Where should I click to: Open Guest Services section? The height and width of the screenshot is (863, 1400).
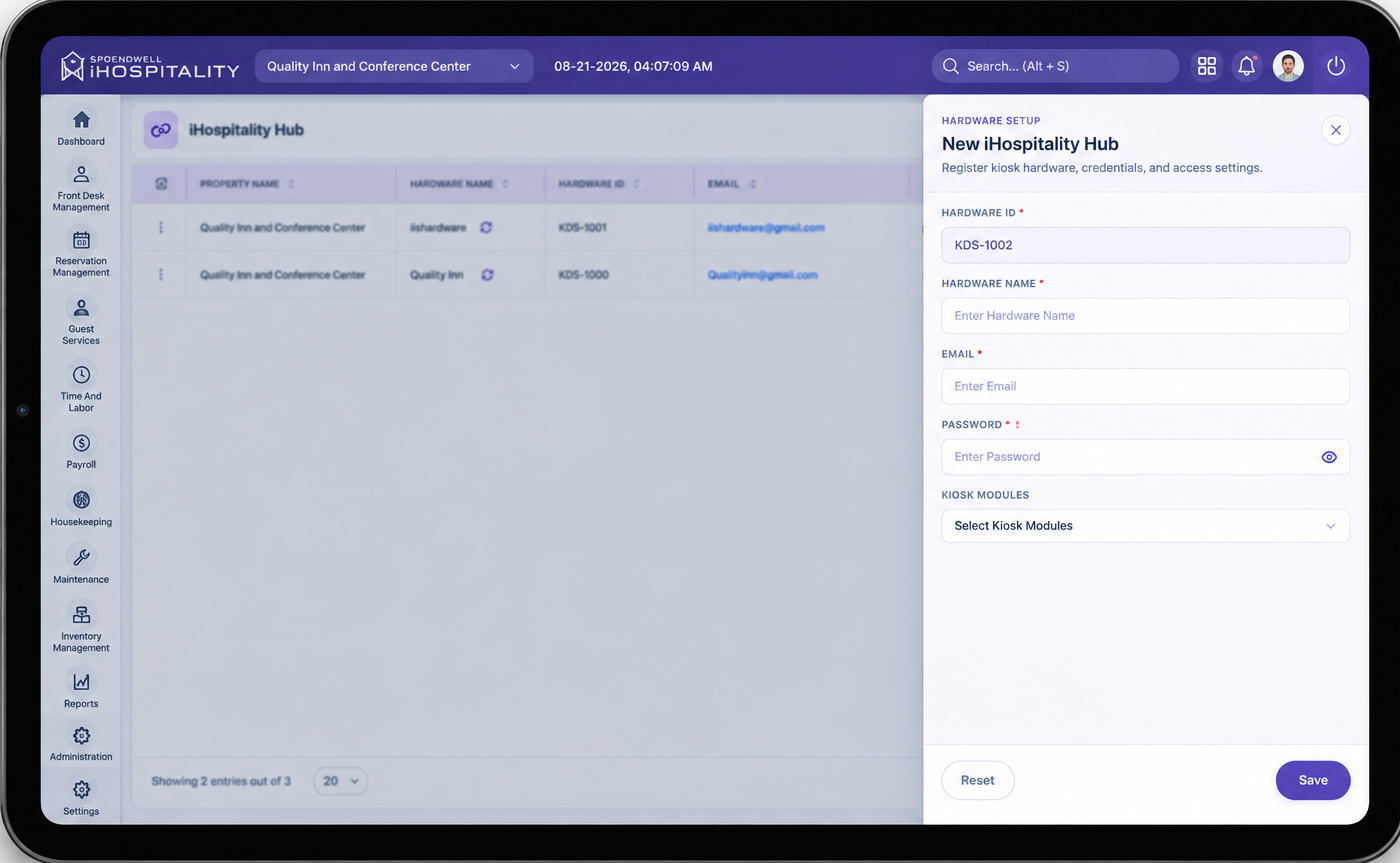click(81, 320)
